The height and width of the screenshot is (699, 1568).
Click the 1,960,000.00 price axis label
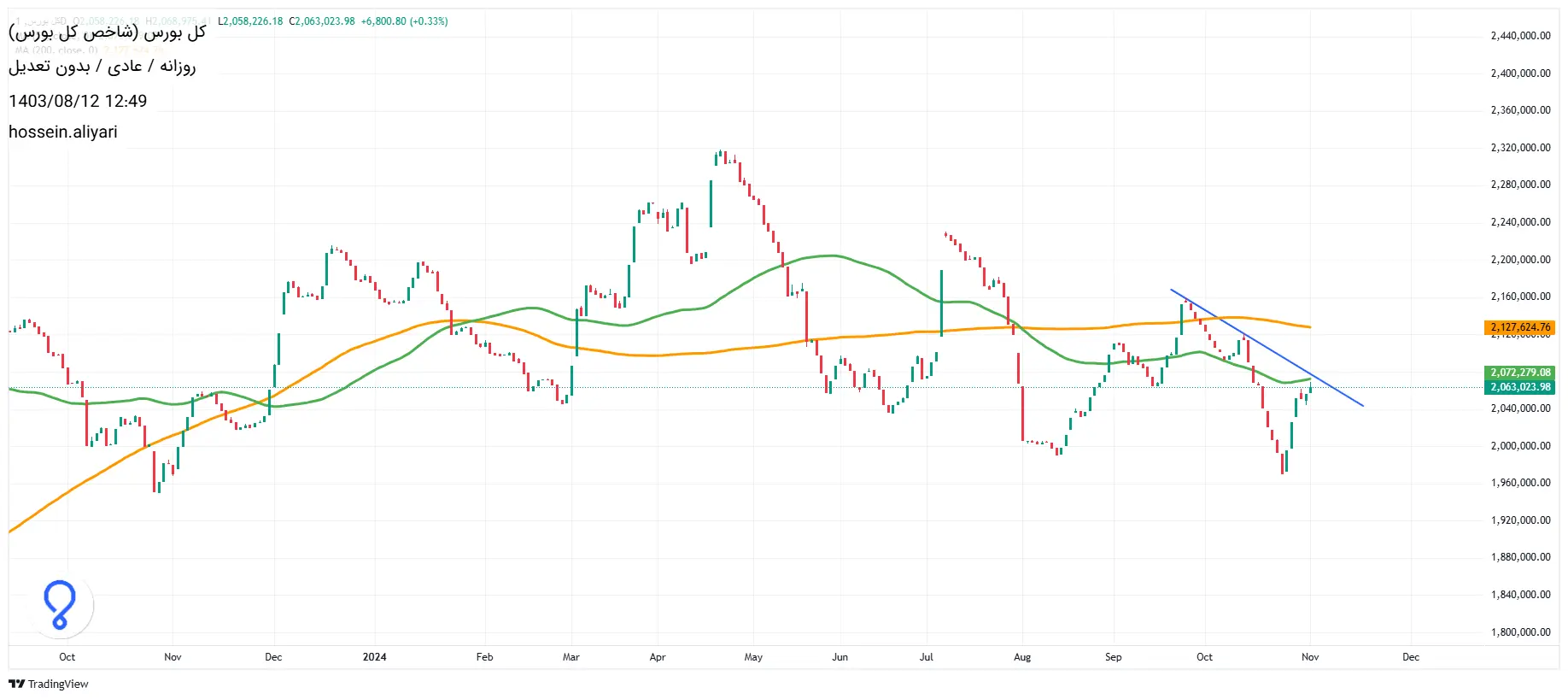[1520, 483]
